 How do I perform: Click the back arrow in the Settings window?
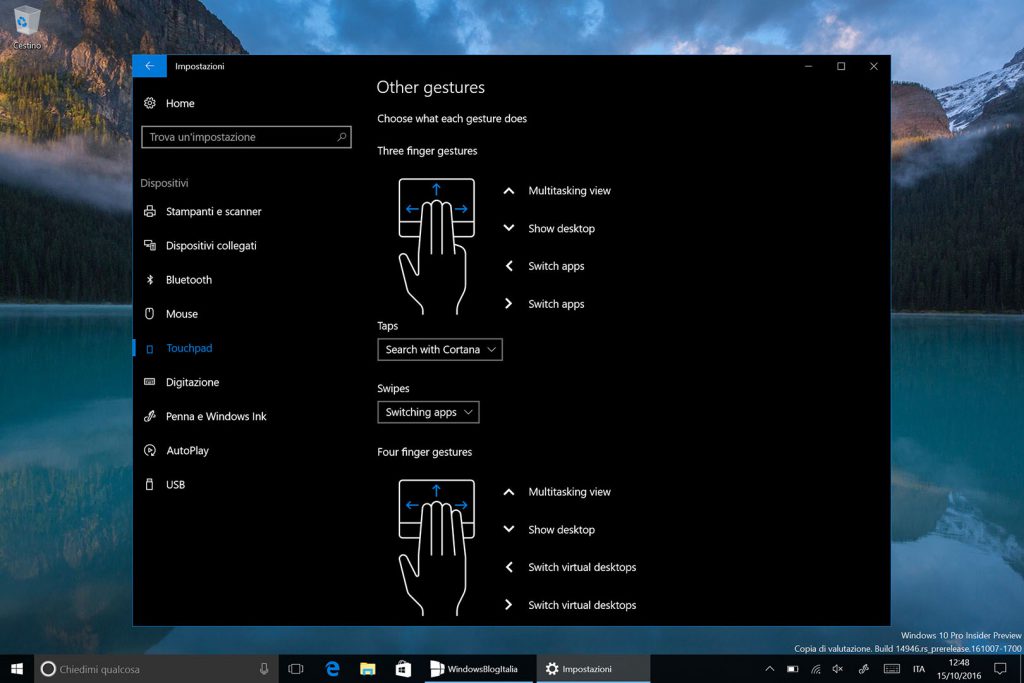pyautogui.click(x=149, y=65)
